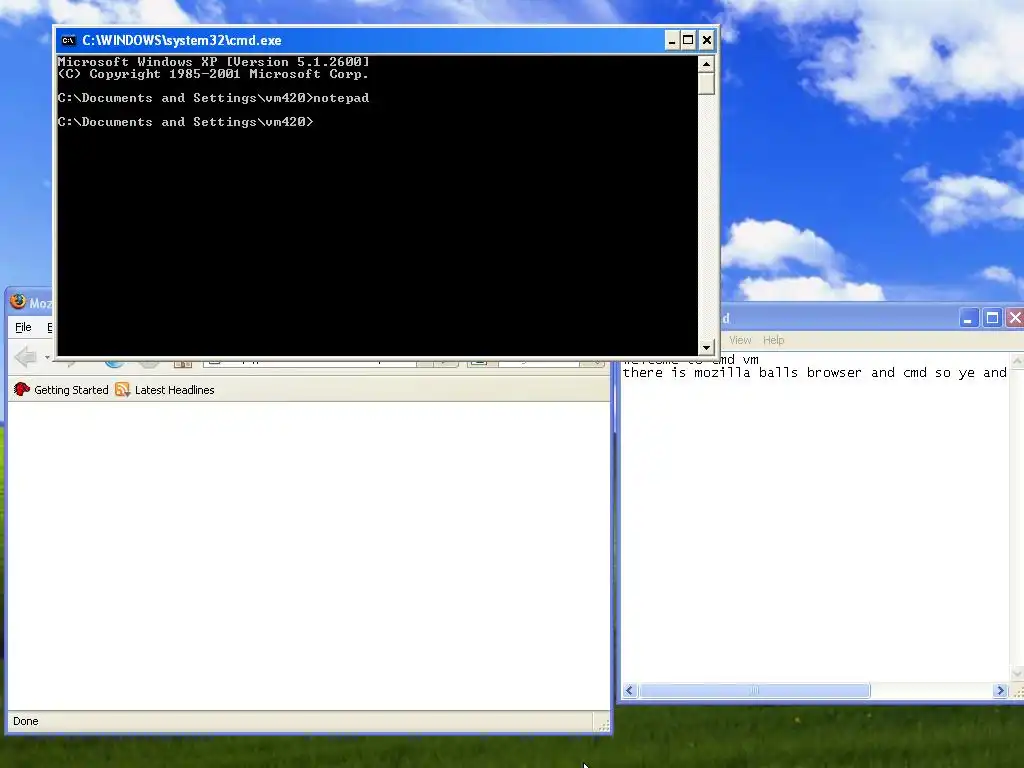Open the View menu in Notepad
1024x768 pixels.
coord(740,340)
